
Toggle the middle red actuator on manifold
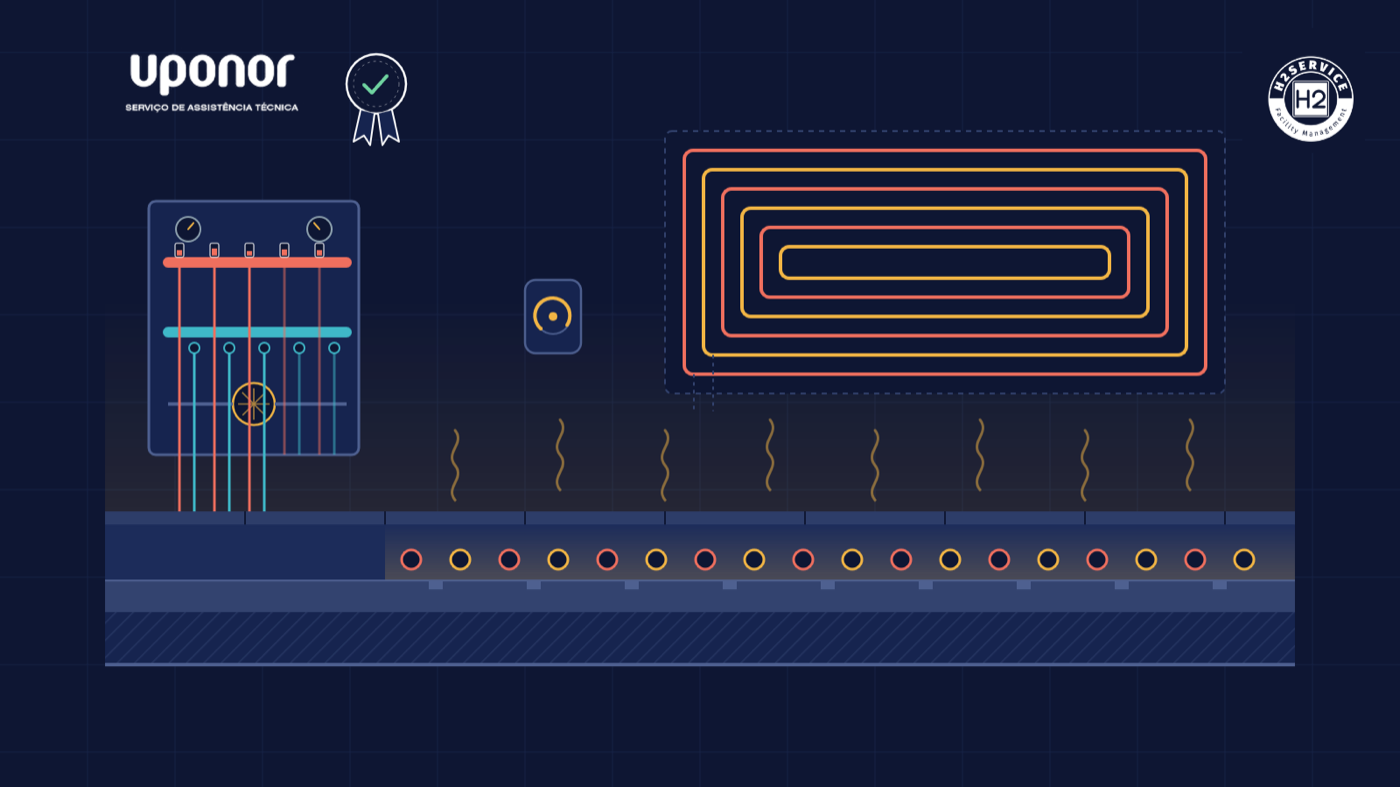(249, 250)
